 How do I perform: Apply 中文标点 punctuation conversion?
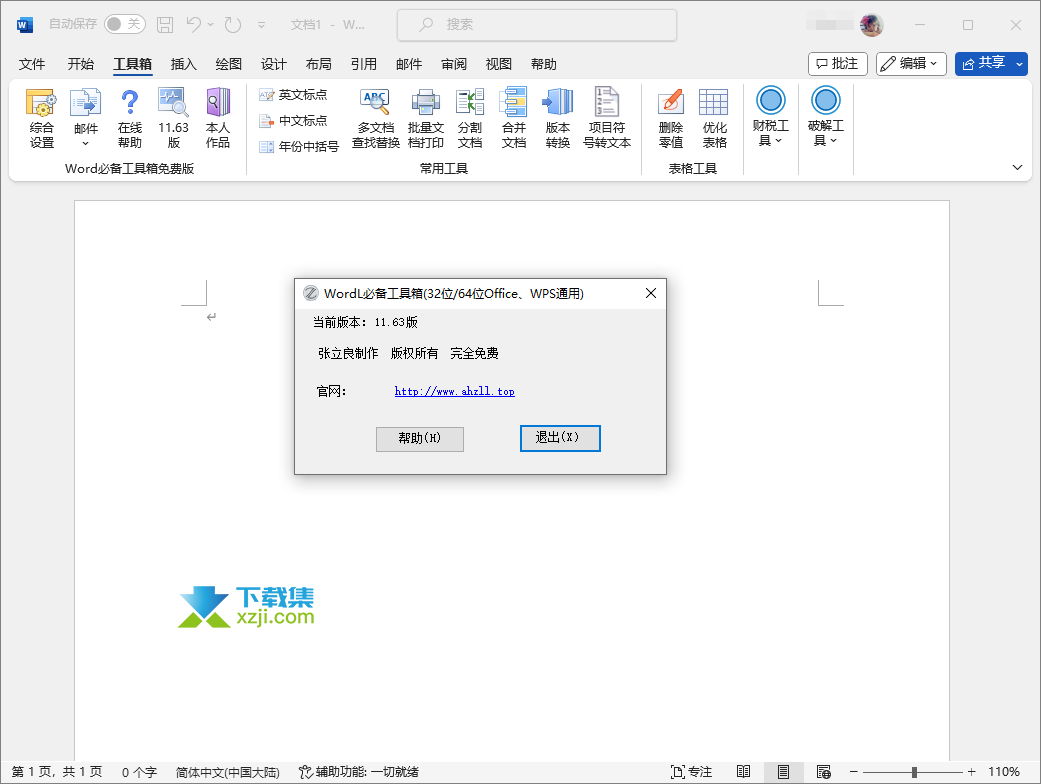coord(293,121)
